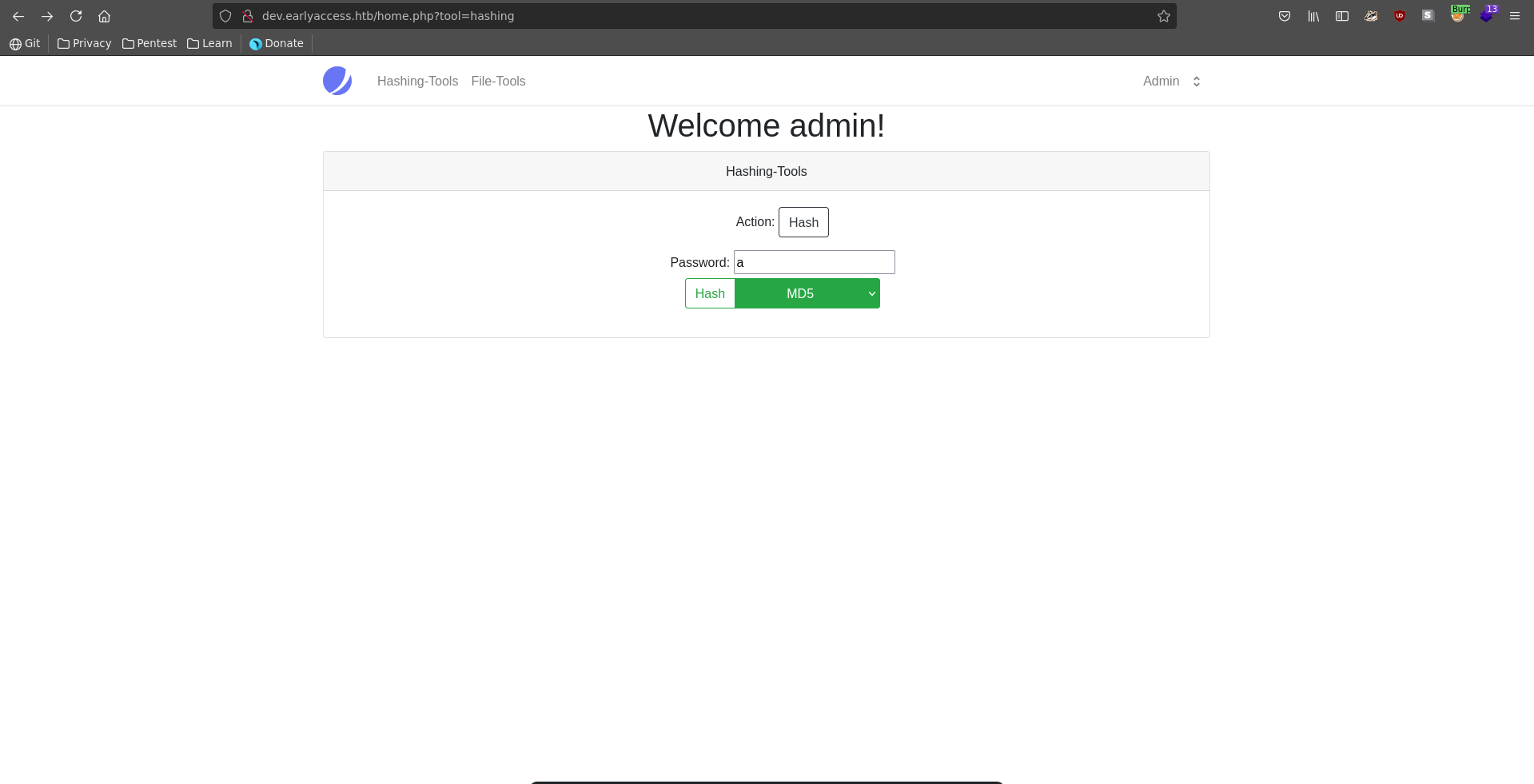Click the Pocket save icon
The width and height of the screenshot is (1534, 784).
click(1284, 16)
